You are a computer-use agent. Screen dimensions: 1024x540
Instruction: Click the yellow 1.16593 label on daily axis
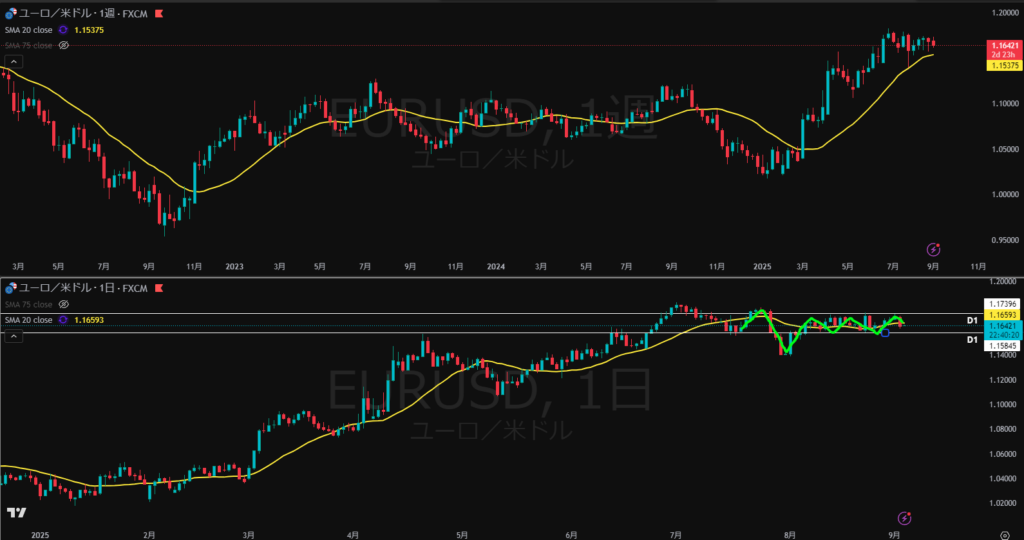click(1002, 315)
